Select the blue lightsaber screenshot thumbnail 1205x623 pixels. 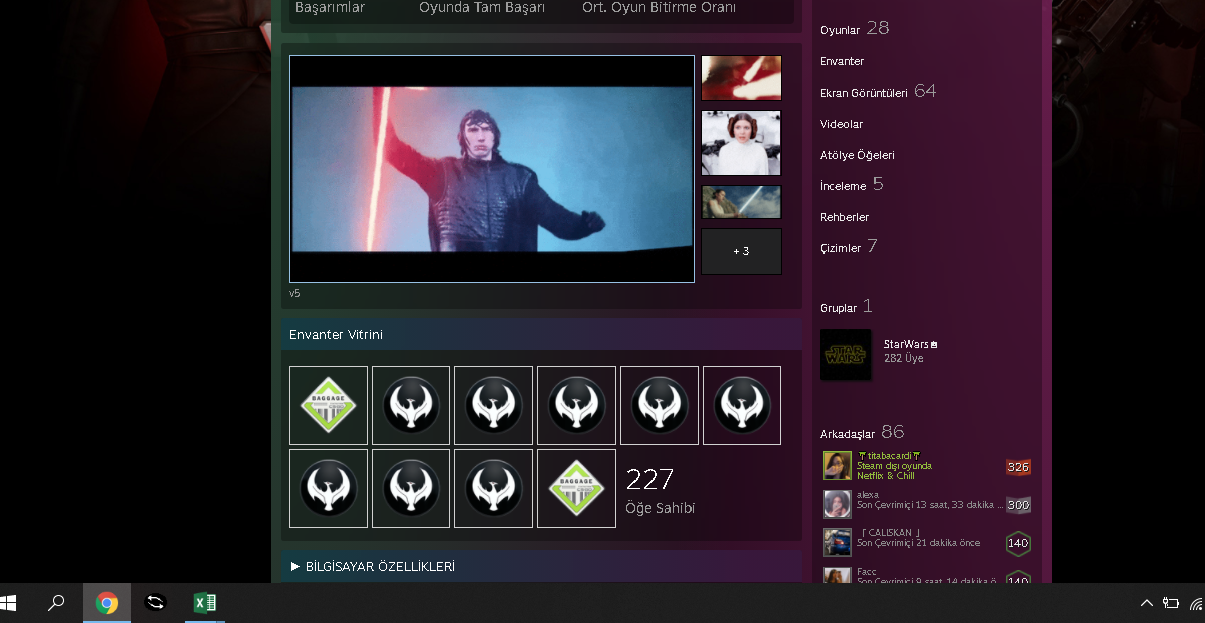click(x=741, y=202)
